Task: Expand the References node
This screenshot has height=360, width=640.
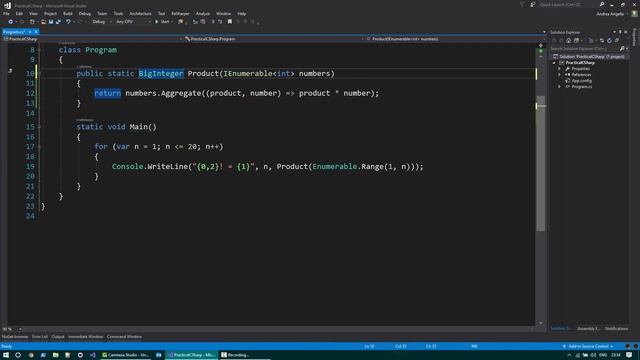Action: point(560,75)
